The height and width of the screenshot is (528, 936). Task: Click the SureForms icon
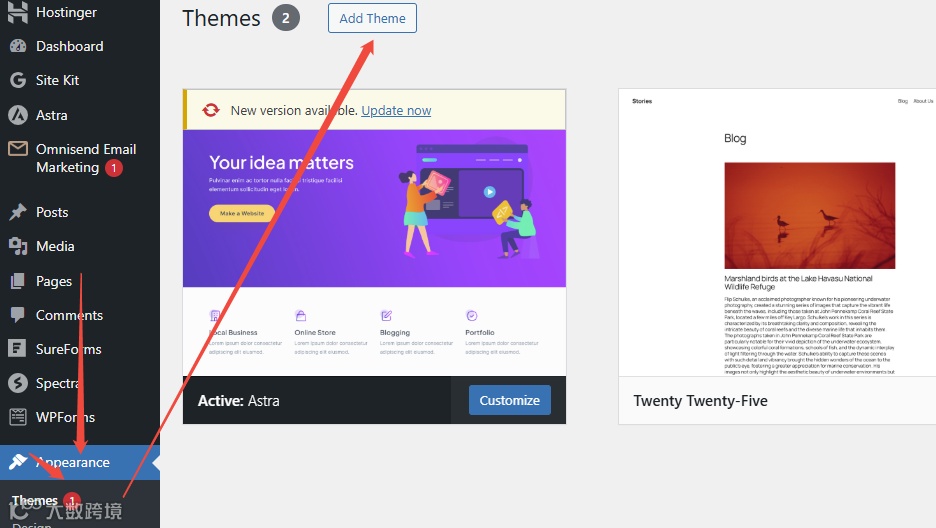click(17, 348)
